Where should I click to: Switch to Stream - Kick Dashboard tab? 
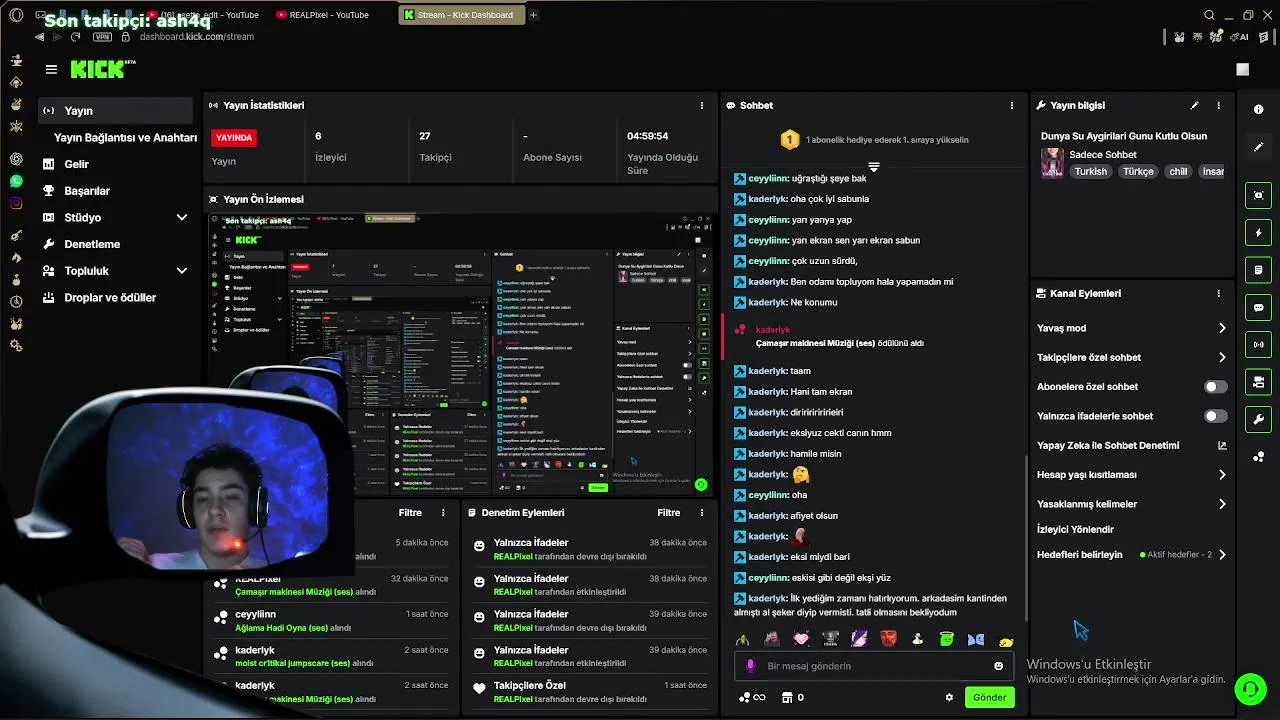460,15
